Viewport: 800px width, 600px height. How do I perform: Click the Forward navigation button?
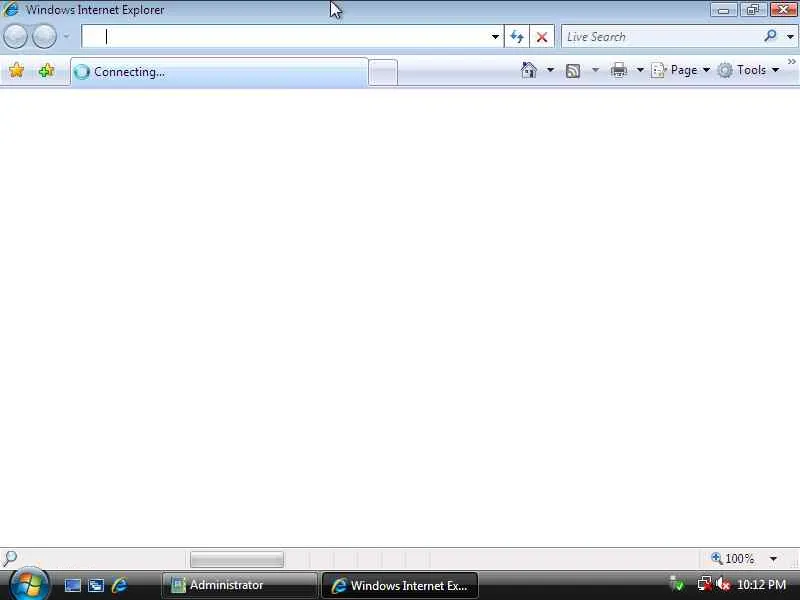tap(44, 36)
